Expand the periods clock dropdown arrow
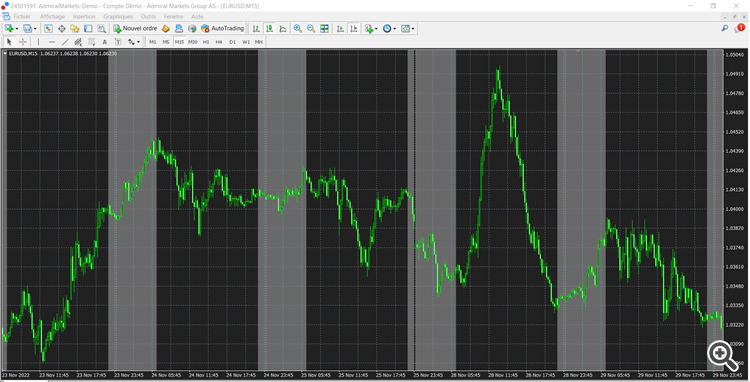Screen dimensions: 750x382 [x=395, y=29]
